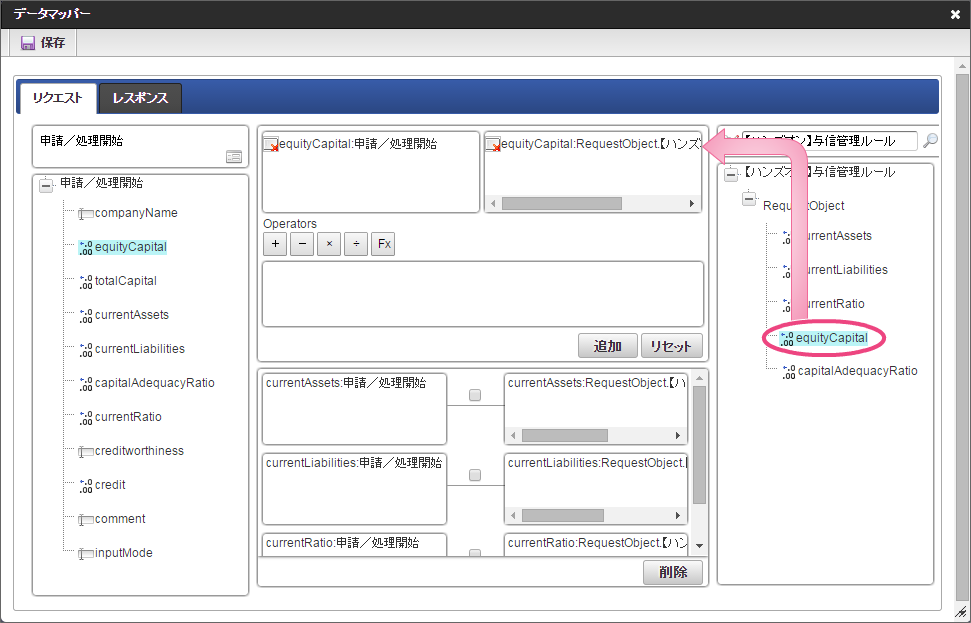Screen dimensions: 971x623
Task: Select creditworthiness in left tree
Action: point(139,451)
